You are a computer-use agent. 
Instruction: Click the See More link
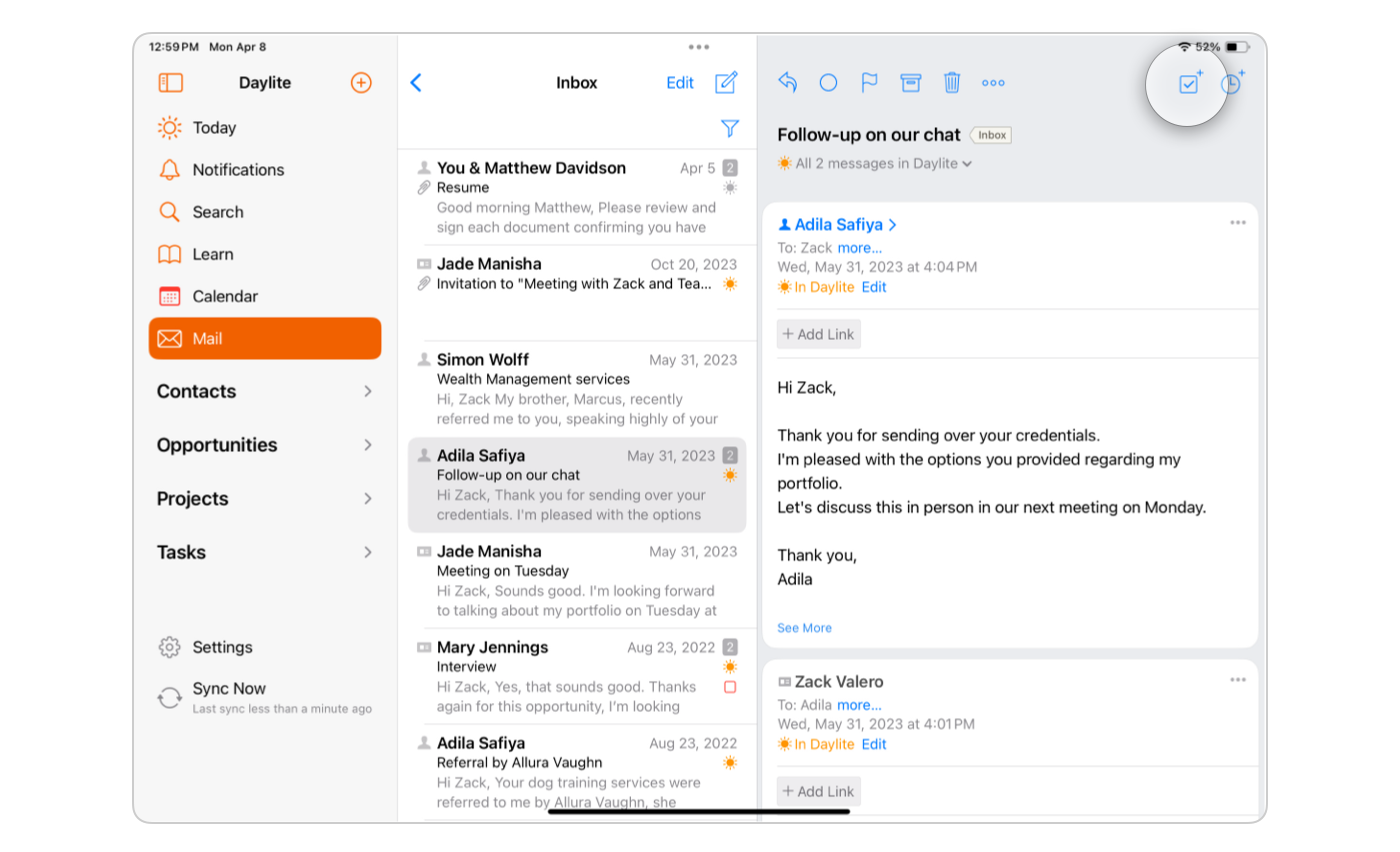pos(804,628)
